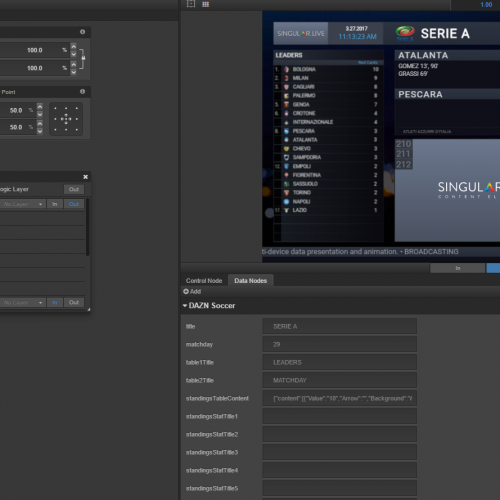Click the standingsStatTitle3 input field
500x500 pixels.
[339, 452]
